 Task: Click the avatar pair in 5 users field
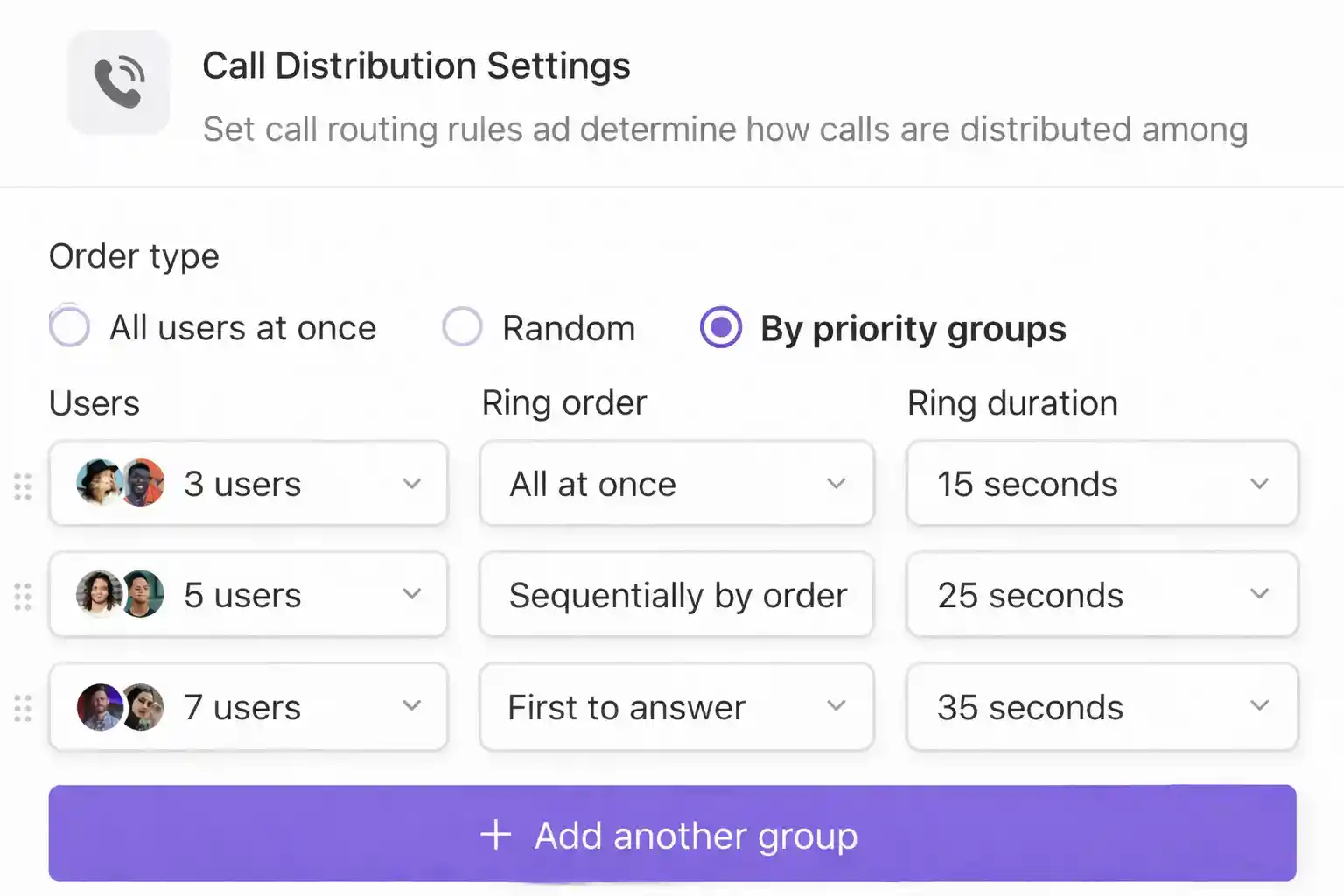[121, 594]
